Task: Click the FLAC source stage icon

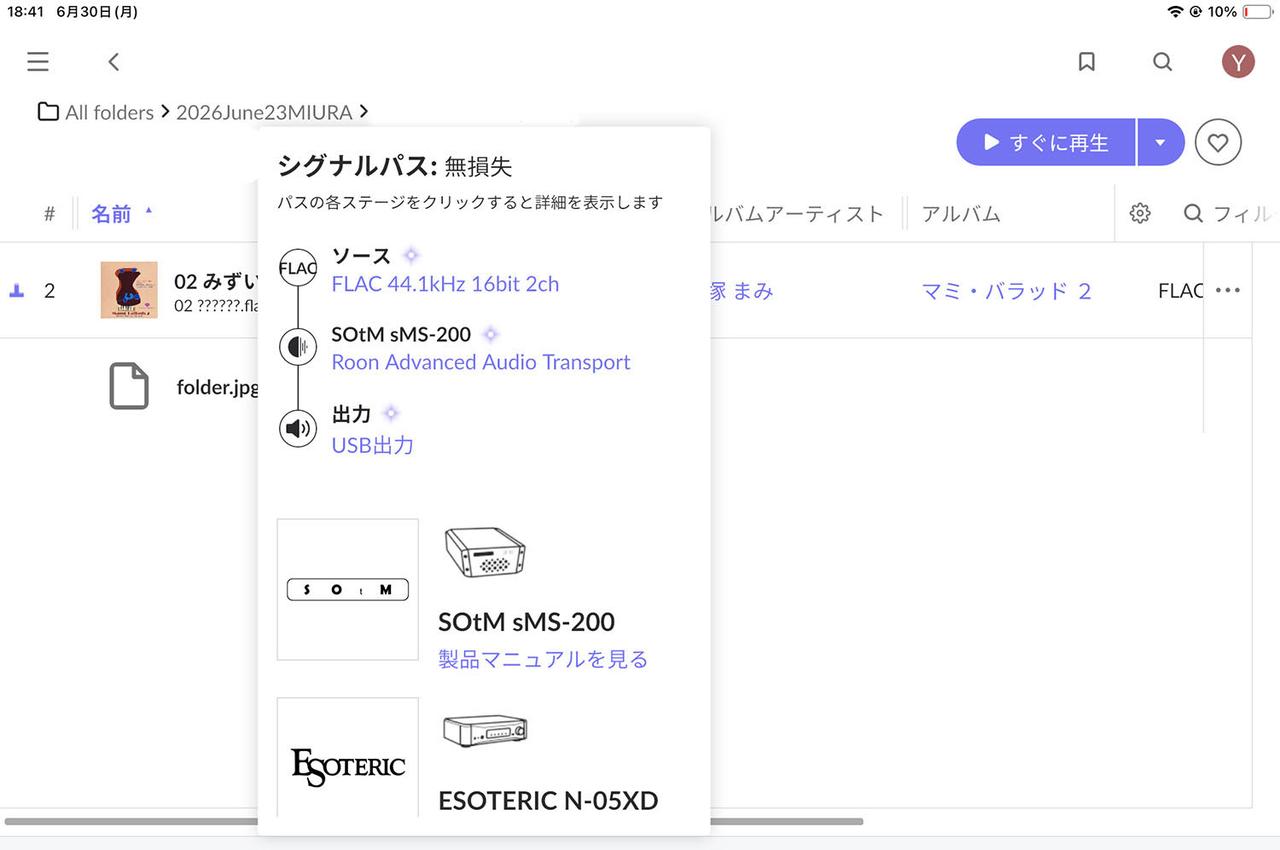Action: (x=298, y=268)
